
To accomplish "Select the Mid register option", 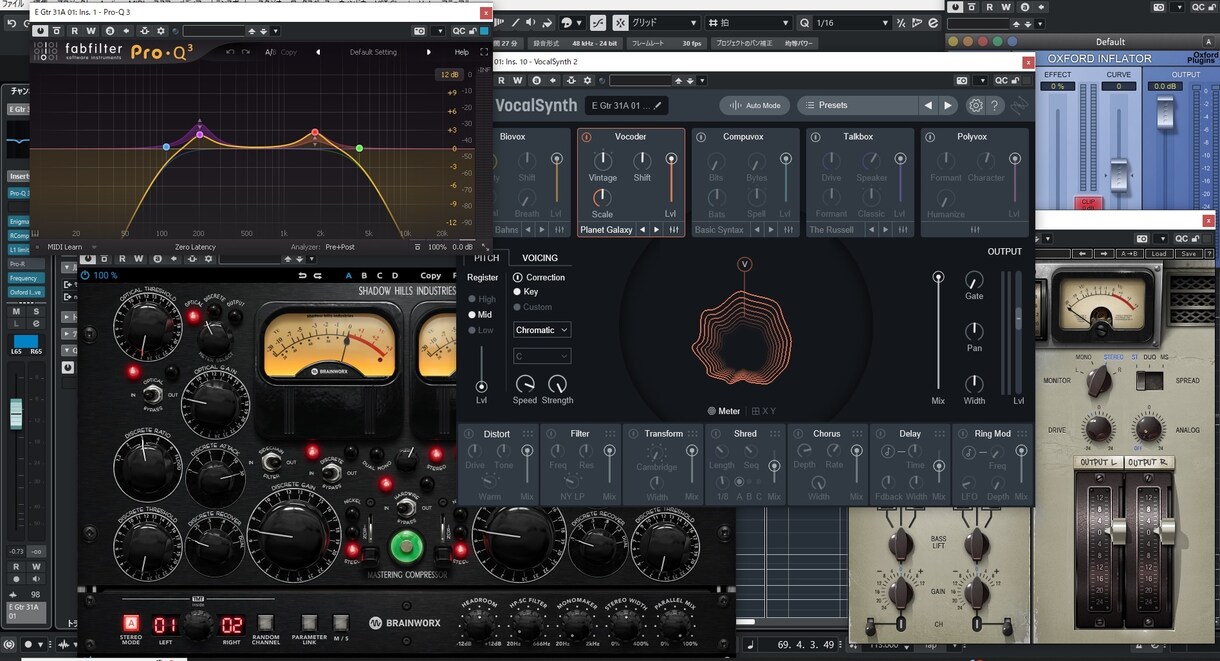I will (480, 315).
